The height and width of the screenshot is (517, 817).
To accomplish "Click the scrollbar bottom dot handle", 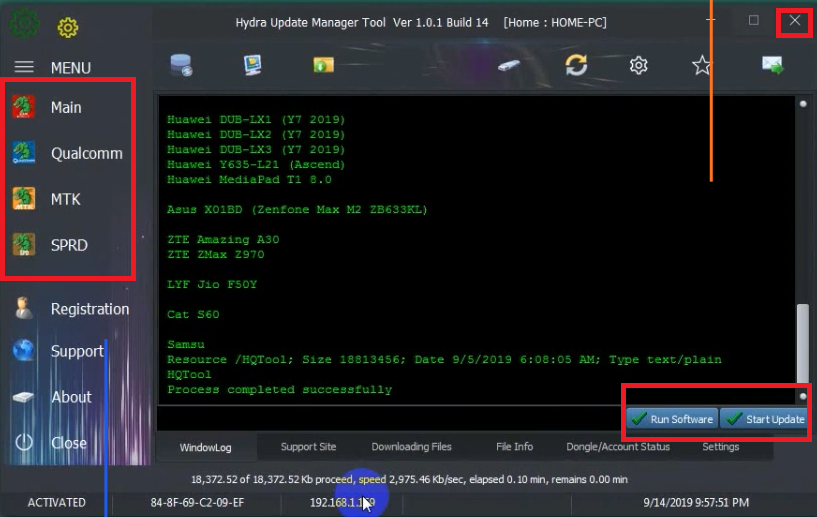I will pos(803,396).
